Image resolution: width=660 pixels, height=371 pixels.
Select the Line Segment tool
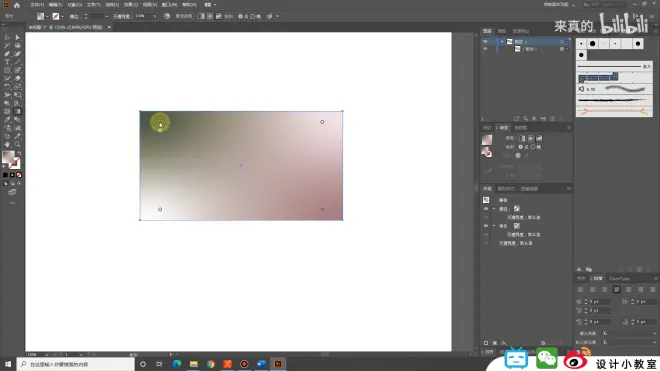[x=18, y=62]
